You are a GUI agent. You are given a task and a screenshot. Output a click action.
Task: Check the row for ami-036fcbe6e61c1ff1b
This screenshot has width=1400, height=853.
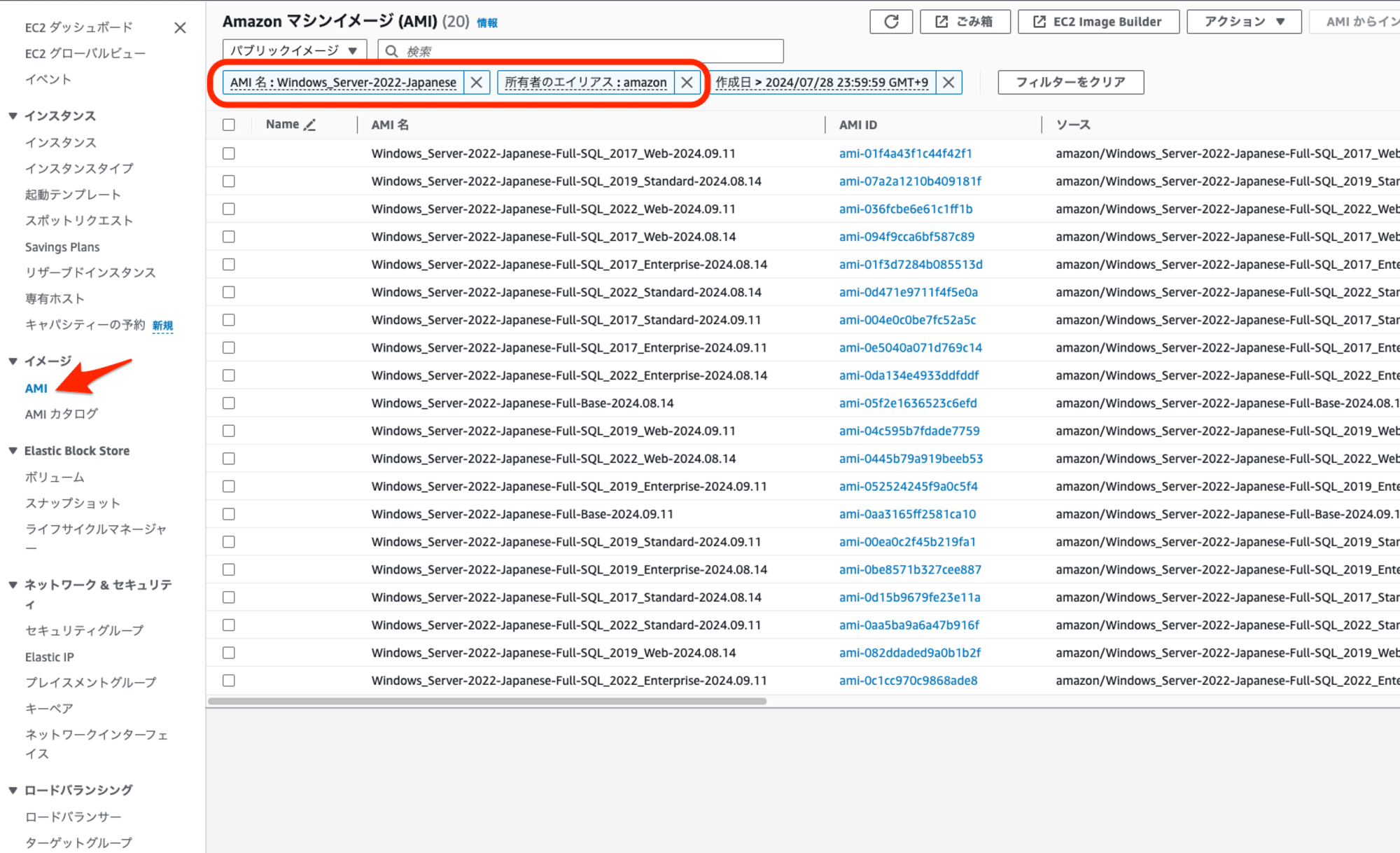229,209
